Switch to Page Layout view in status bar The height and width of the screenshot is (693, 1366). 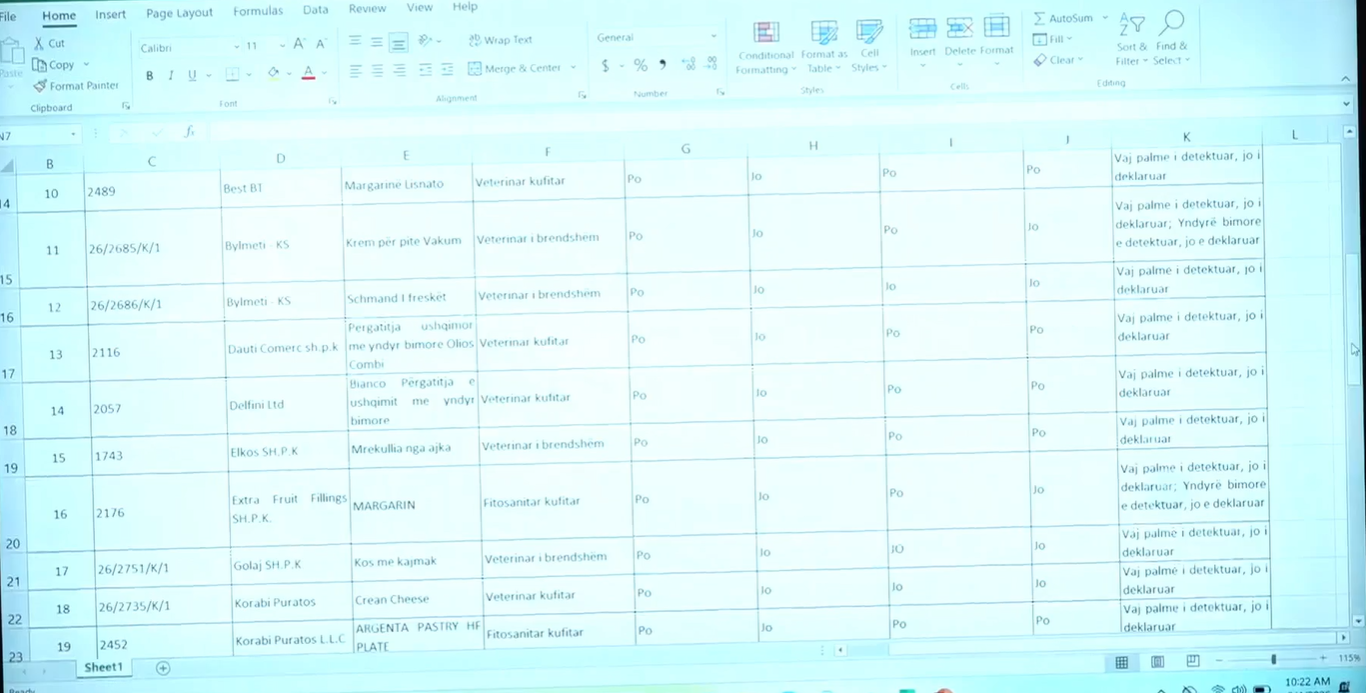click(1157, 661)
